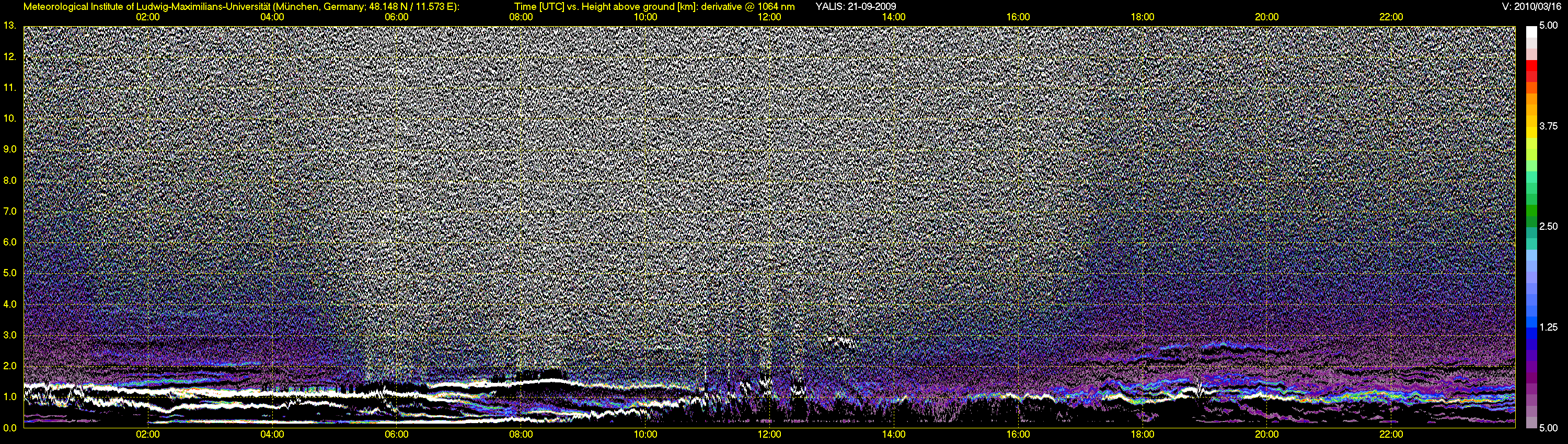This screenshot has width=1568, height=444.
Task: Click the '11.' height axis label
Action: click(x=9, y=88)
